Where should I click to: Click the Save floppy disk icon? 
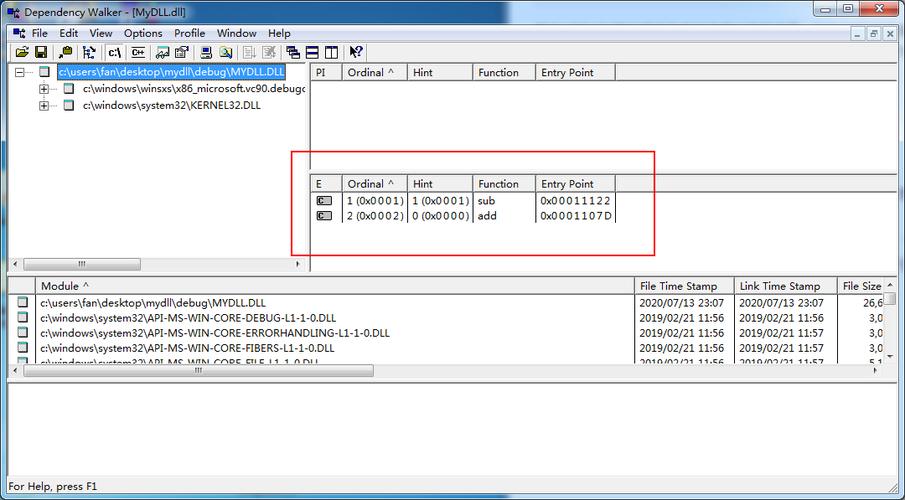point(41,53)
